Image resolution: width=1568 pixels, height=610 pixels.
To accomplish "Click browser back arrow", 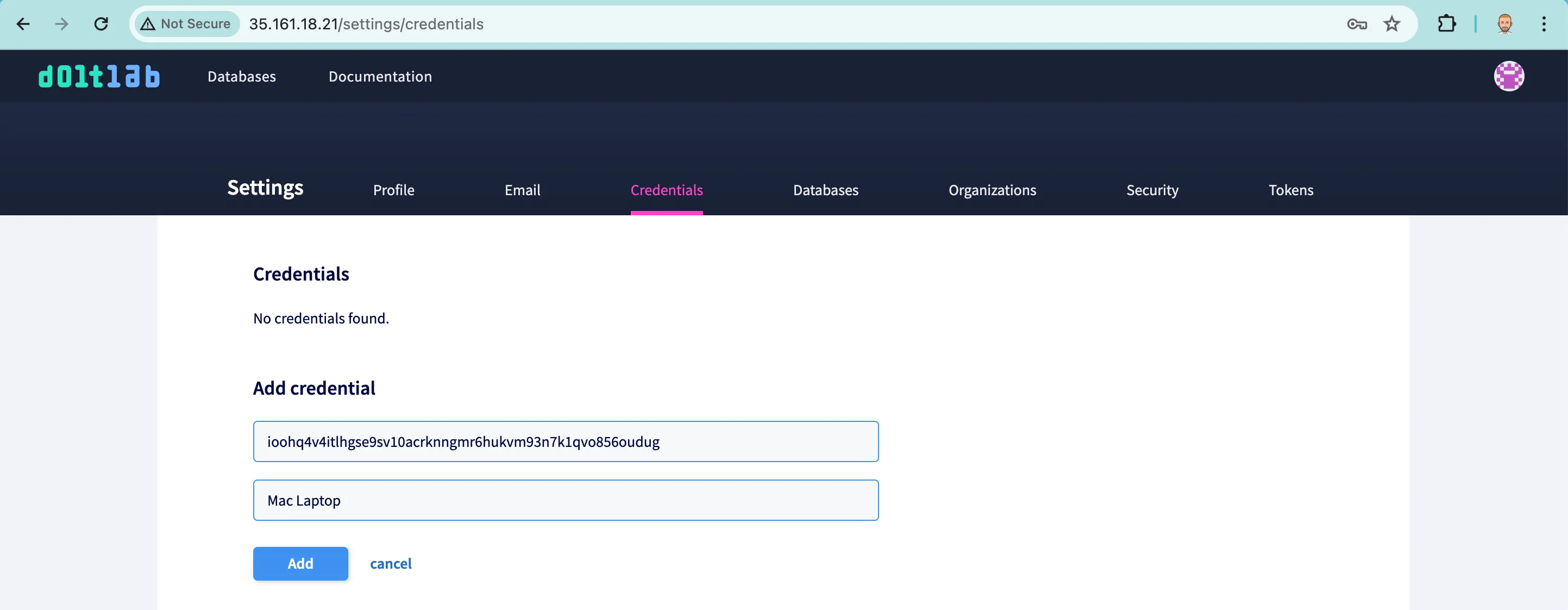I will coord(23,24).
